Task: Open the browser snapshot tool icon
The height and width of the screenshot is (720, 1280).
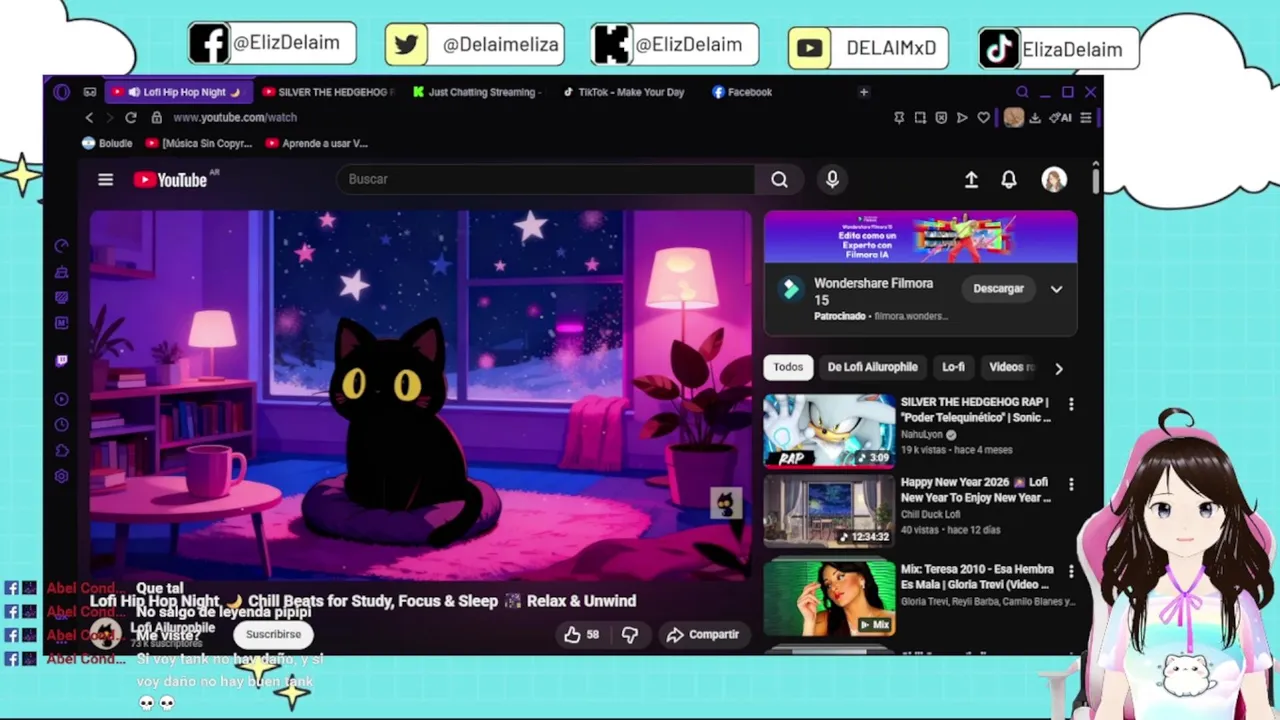Action: [920, 118]
